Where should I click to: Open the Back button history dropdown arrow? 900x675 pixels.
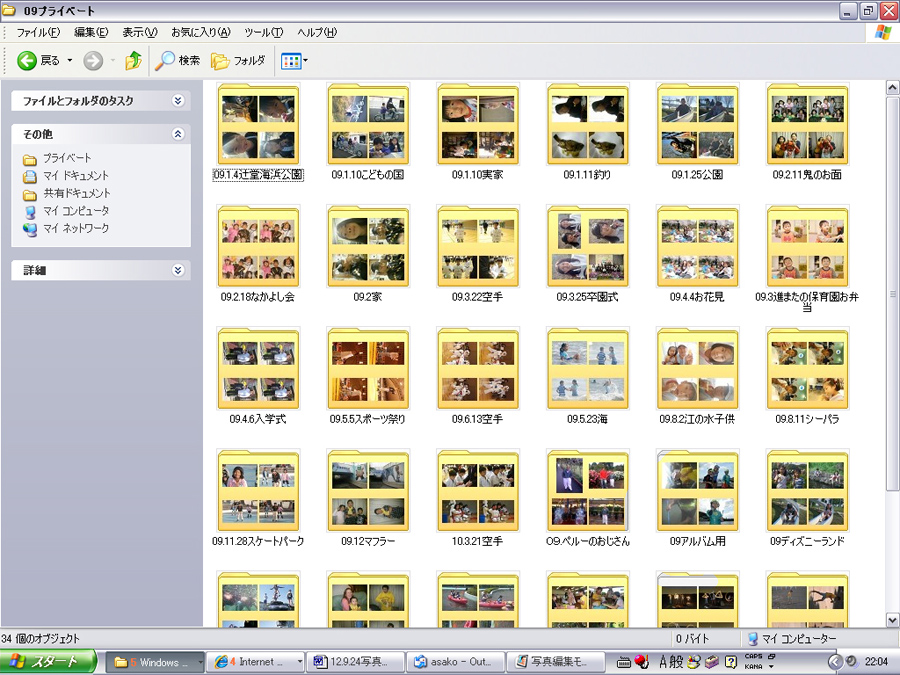pyautogui.click(x=70, y=61)
